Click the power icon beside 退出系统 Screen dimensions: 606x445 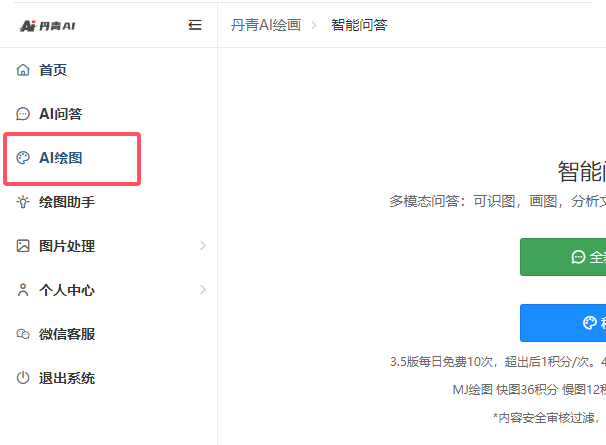coord(23,378)
